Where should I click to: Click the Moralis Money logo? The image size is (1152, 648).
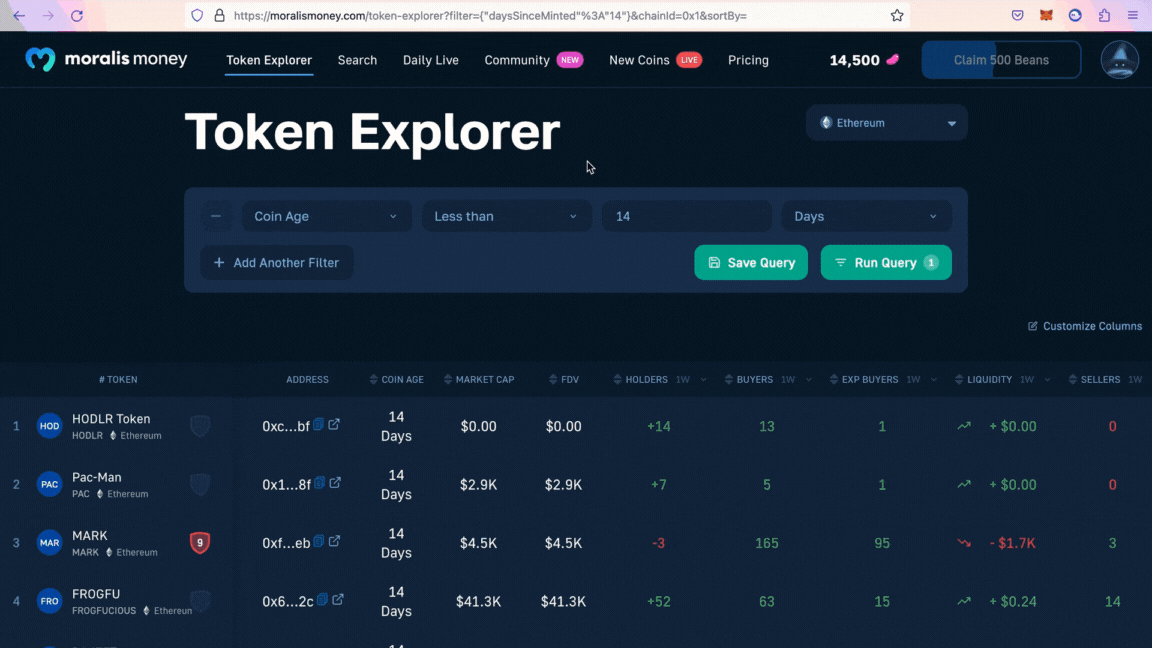click(106, 59)
